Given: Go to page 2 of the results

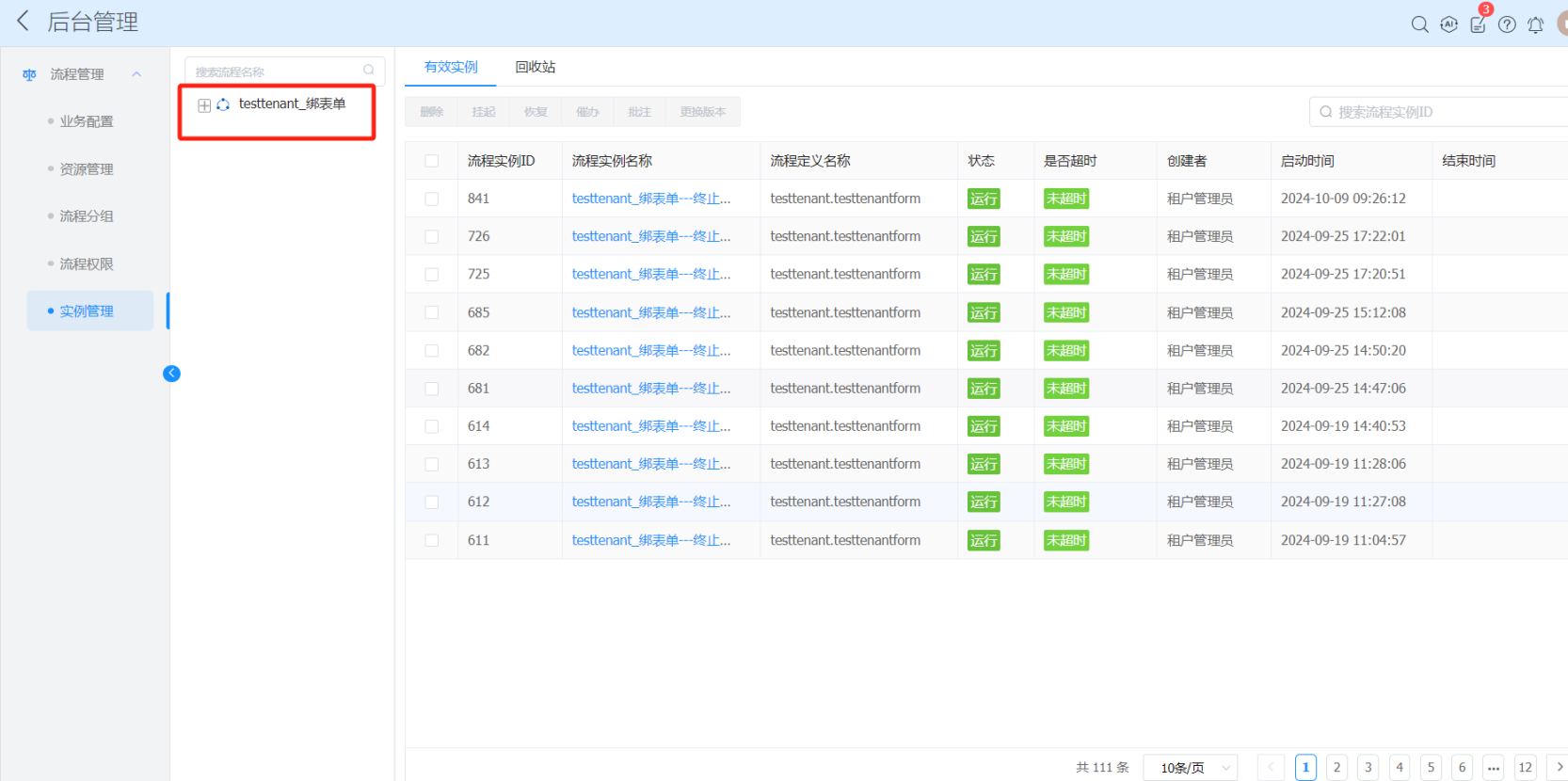Looking at the screenshot, I should [1336, 768].
